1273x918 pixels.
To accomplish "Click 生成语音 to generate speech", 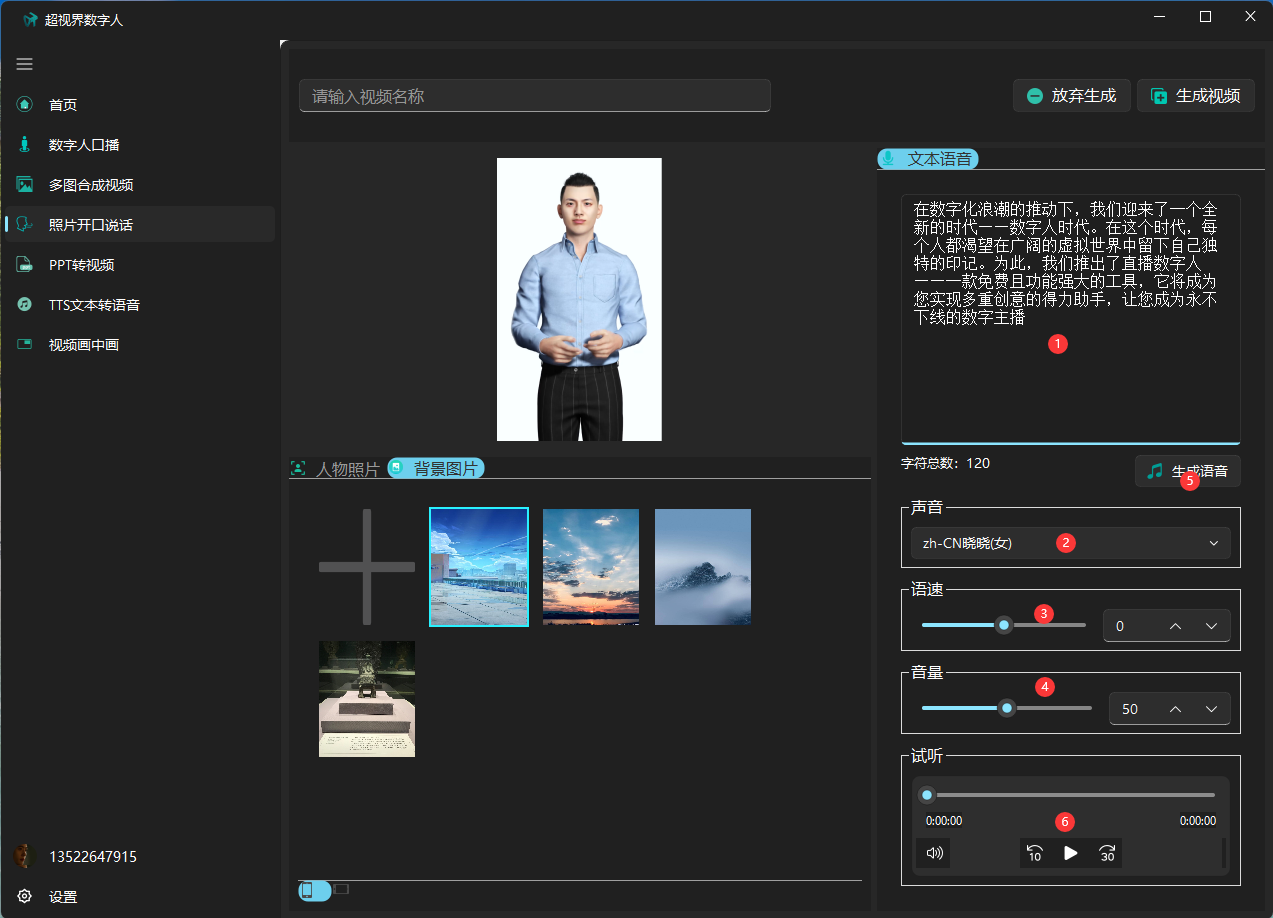I will point(1188,471).
